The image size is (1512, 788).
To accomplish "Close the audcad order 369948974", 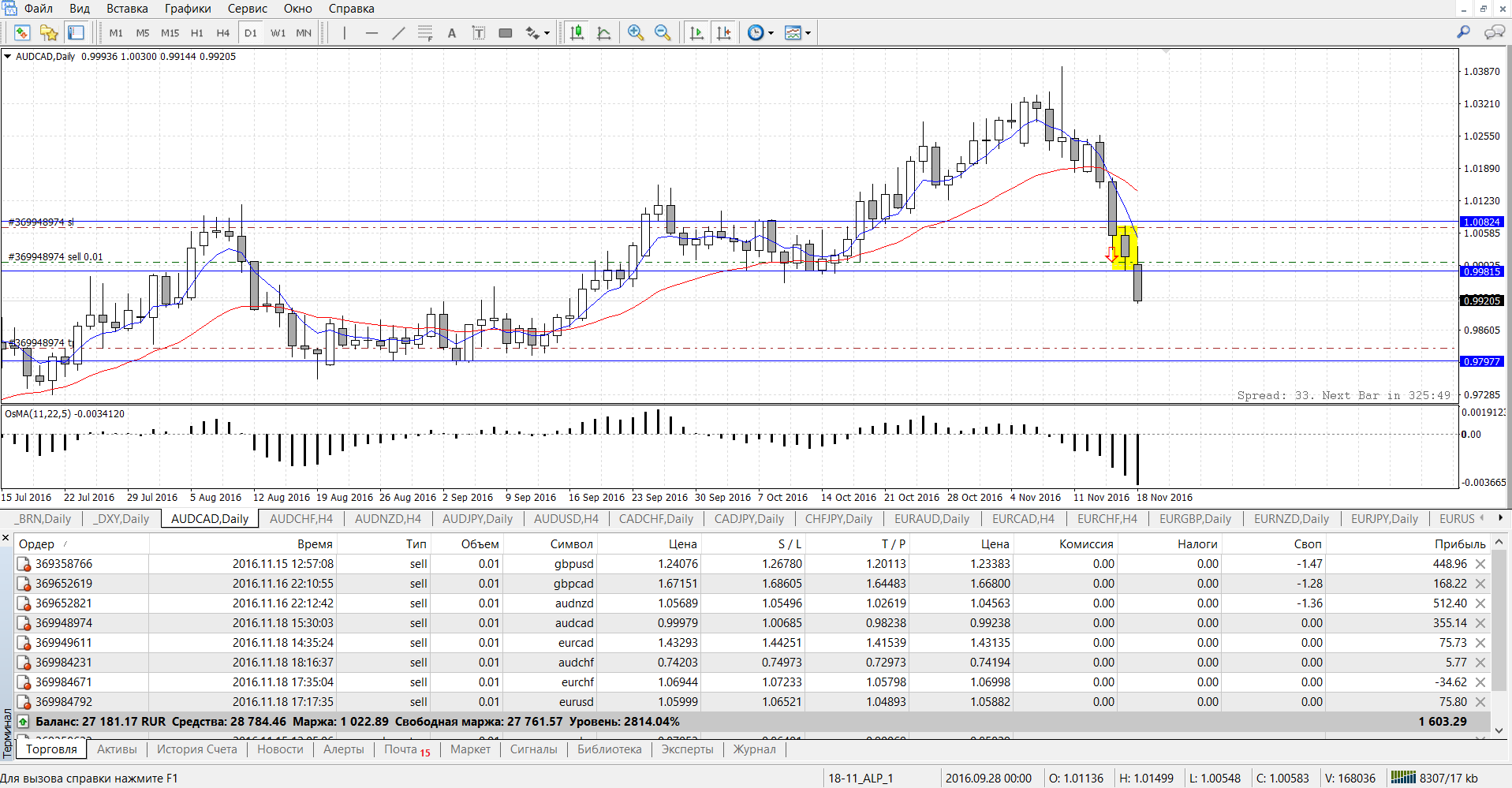I will (x=1480, y=623).
